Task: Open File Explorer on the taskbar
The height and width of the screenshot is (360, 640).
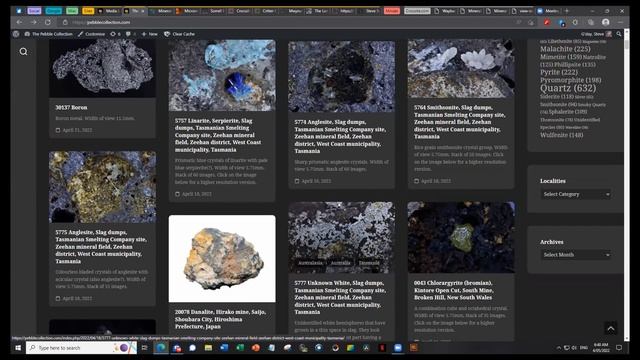Action: click(208, 348)
